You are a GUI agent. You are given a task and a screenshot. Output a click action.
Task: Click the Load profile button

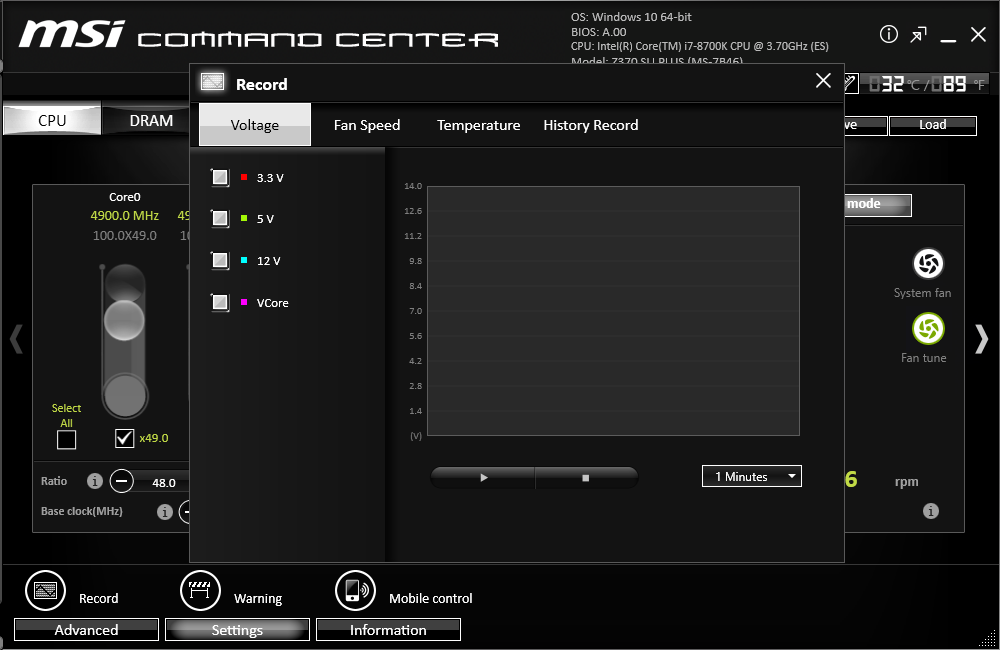pos(932,125)
